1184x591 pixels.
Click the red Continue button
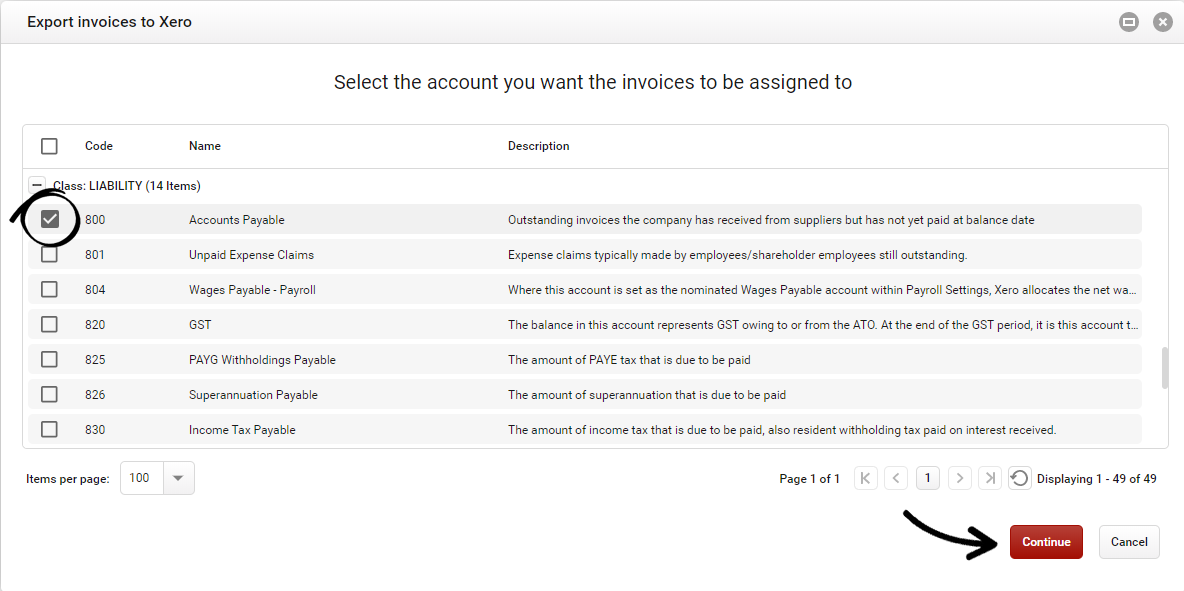[x=1046, y=542]
